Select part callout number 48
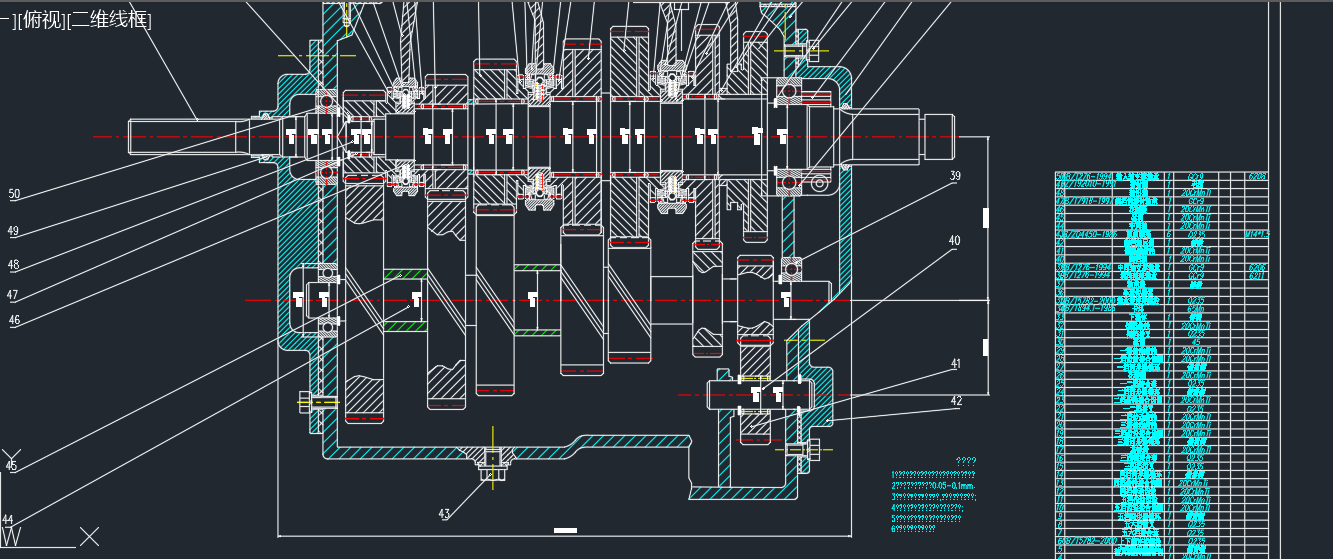 coord(13,265)
